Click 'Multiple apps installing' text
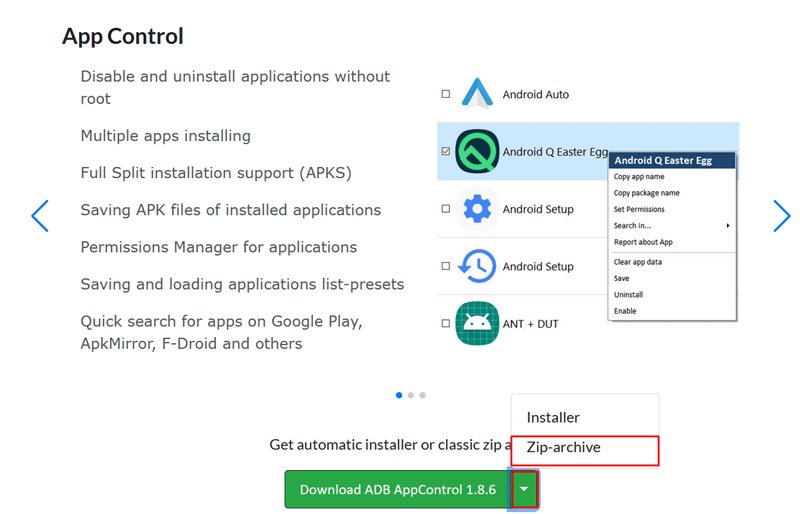 point(166,136)
